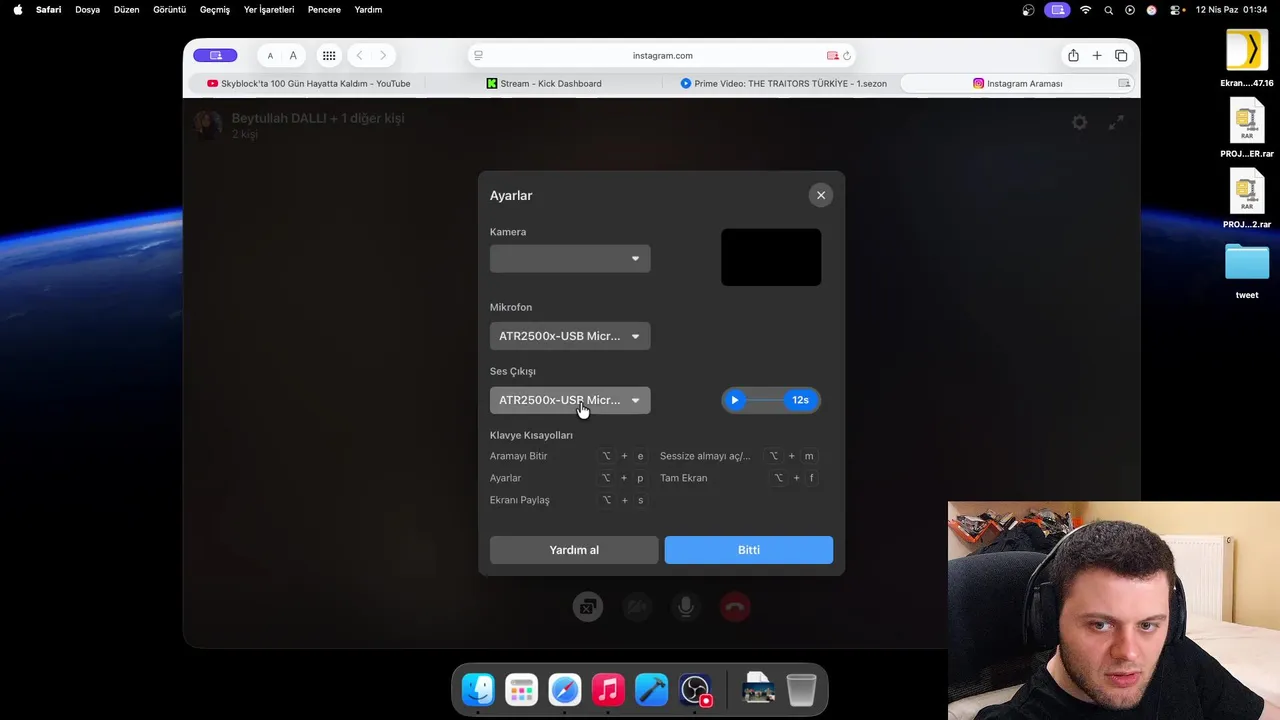Open Control Center in menu bar
1280x720 pixels.
1177,10
